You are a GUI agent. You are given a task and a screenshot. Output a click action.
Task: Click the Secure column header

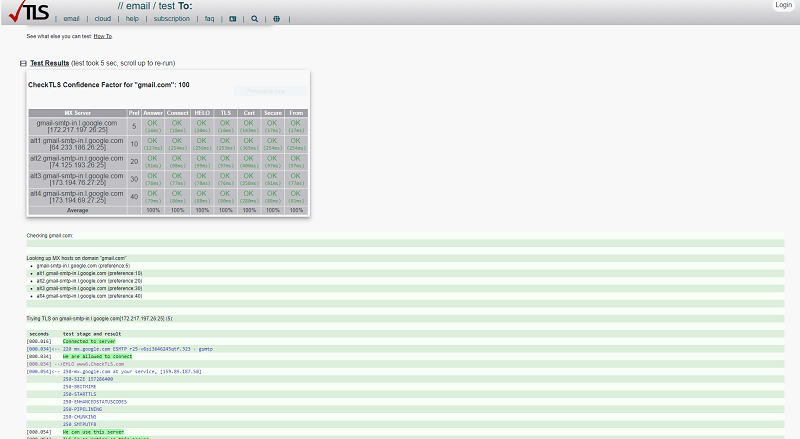tap(271, 112)
